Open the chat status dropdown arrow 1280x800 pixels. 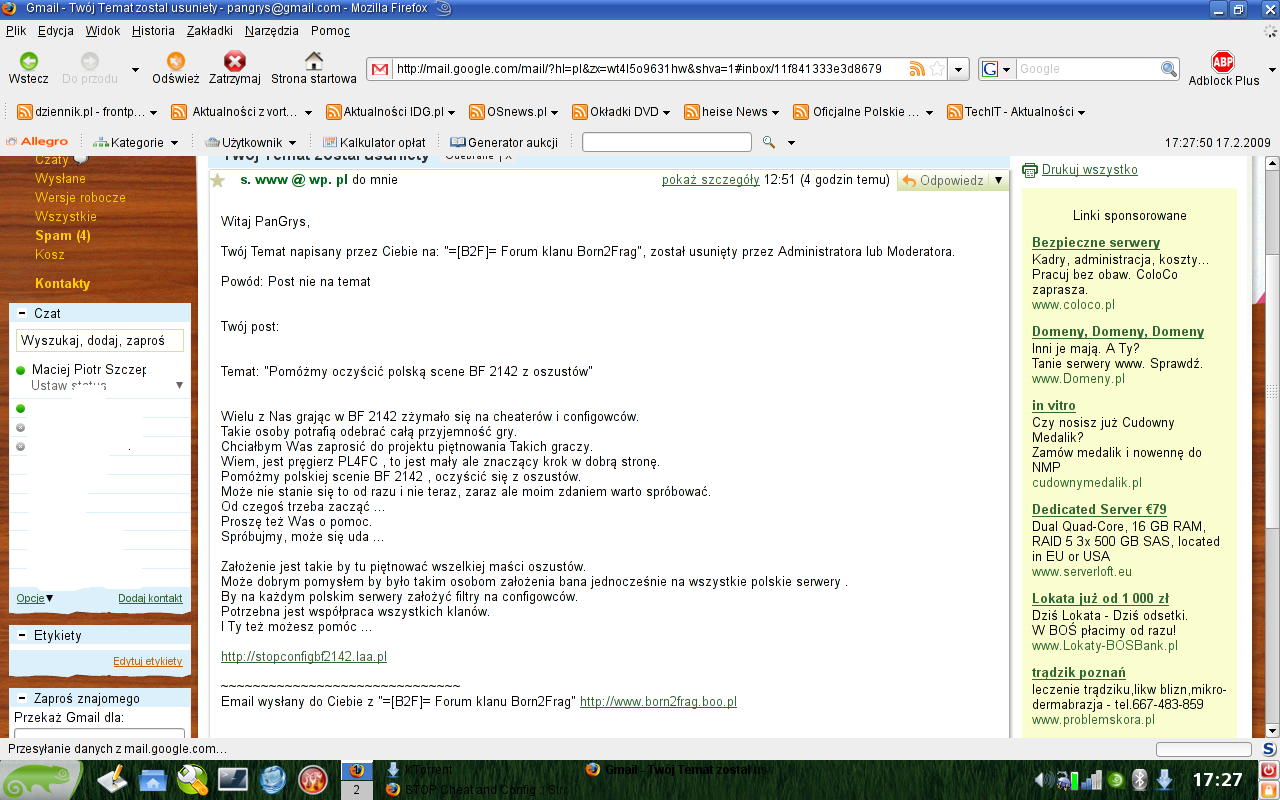coord(180,385)
